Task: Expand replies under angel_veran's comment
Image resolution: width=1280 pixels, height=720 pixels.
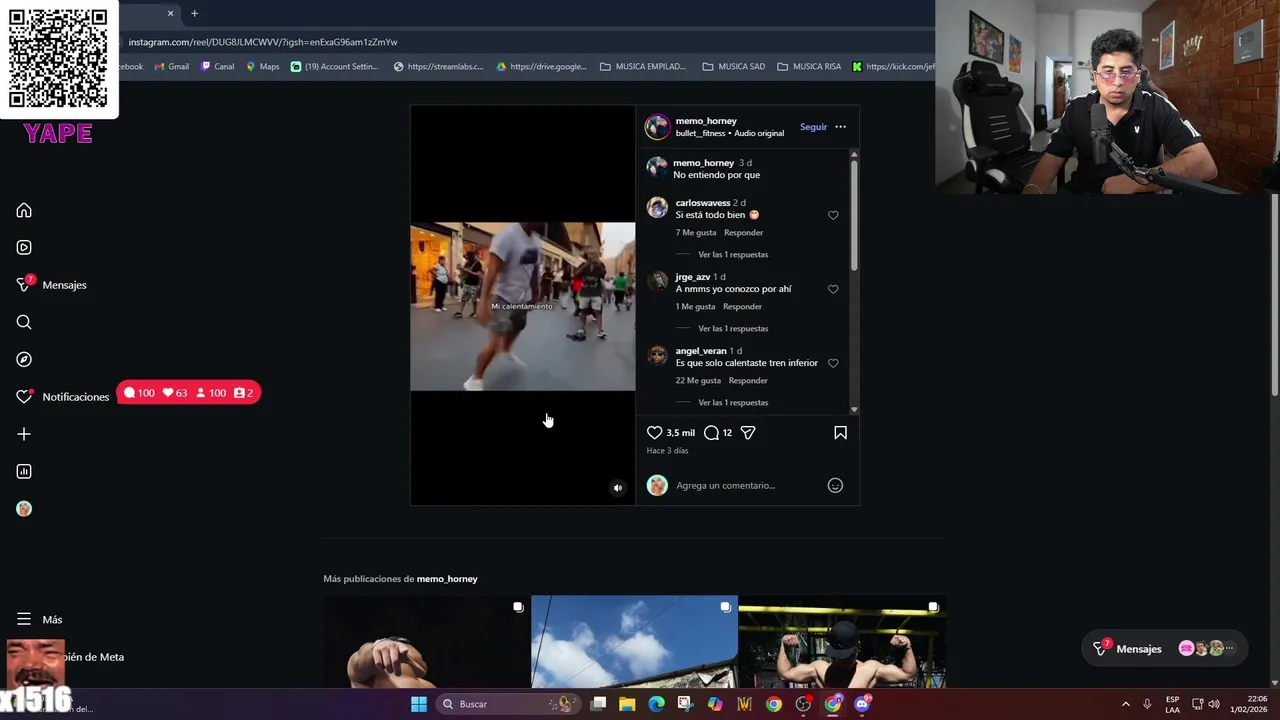Action: coord(733,403)
